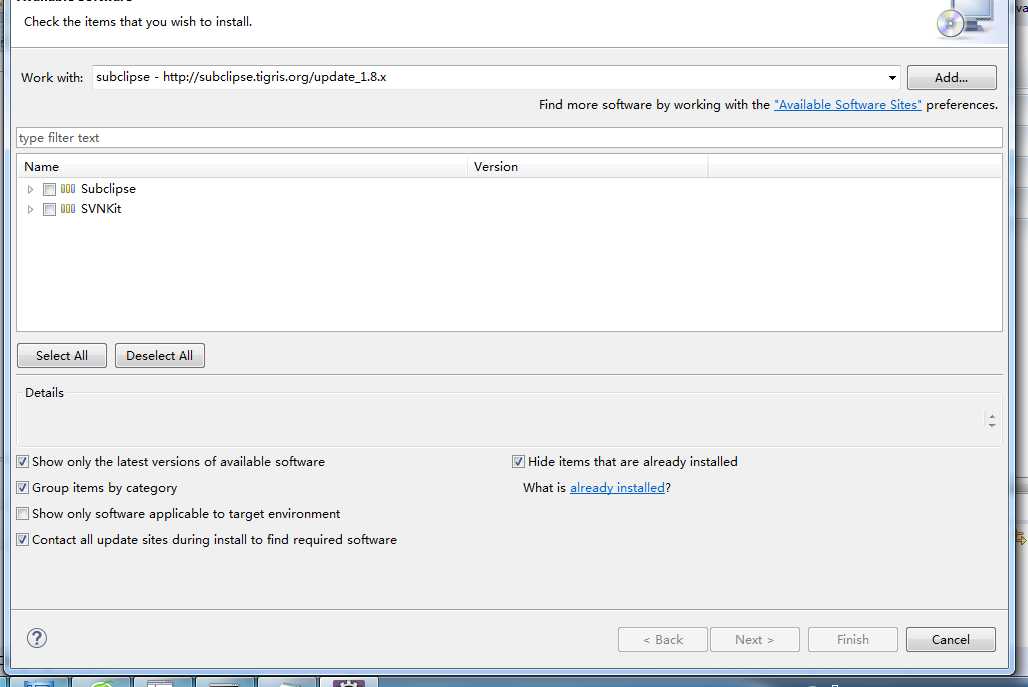Click the Cancel button
This screenshot has width=1028, height=687.
click(x=951, y=640)
